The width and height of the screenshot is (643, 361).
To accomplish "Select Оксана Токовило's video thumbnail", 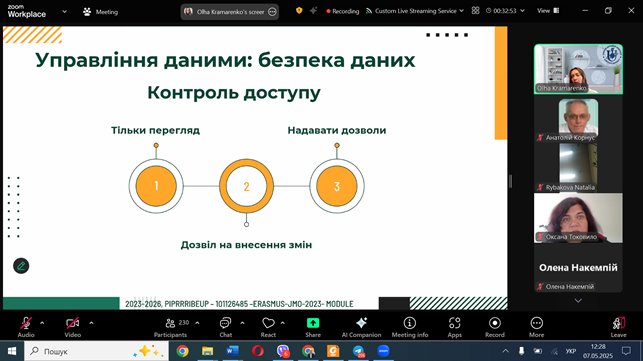I will (578, 218).
